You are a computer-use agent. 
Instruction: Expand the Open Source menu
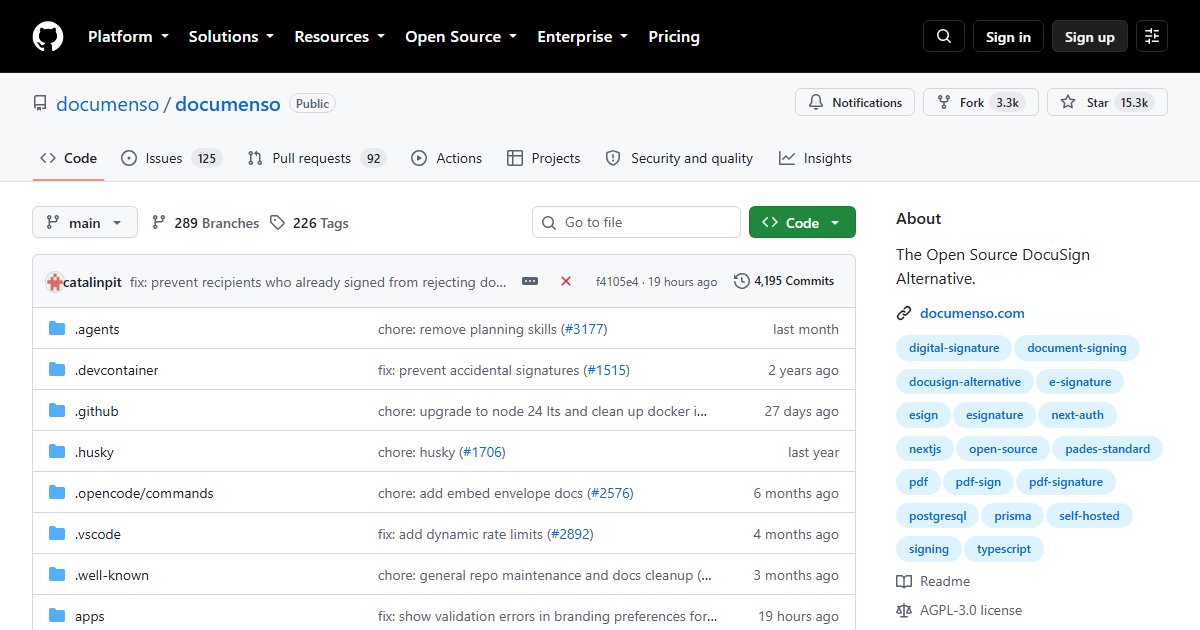coord(461,37)
